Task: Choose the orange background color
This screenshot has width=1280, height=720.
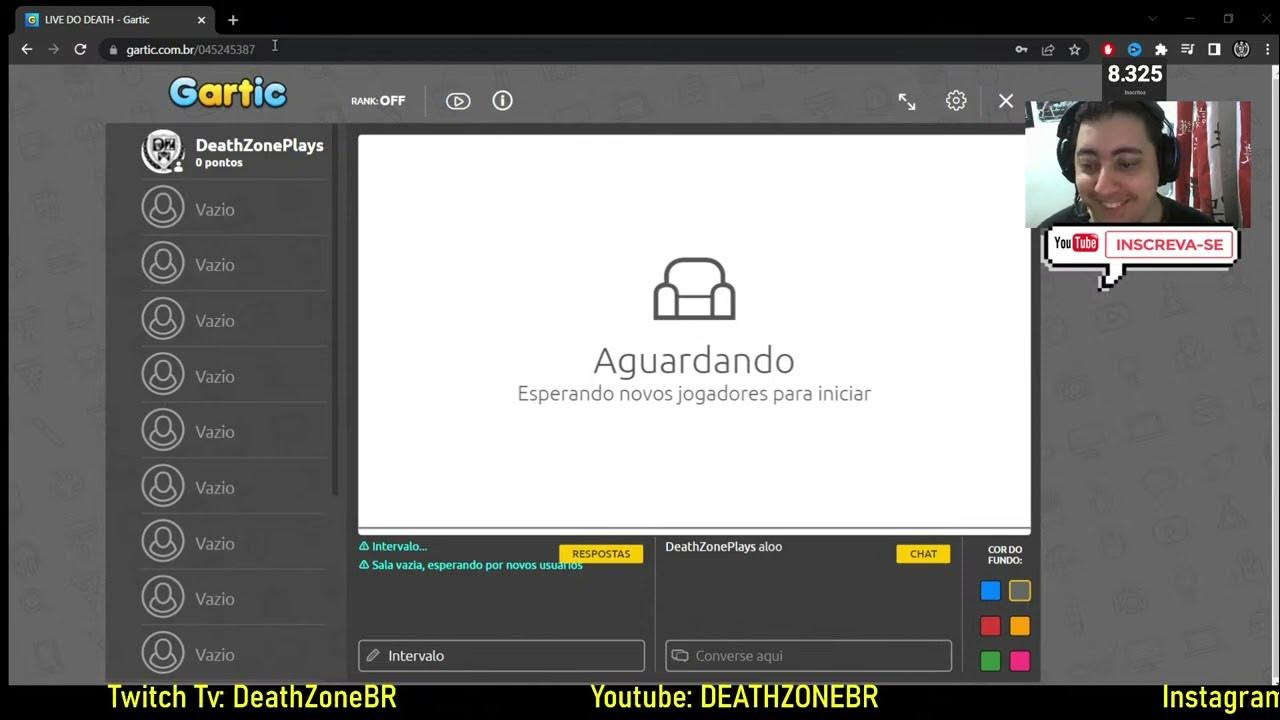Action: pos(1020,626)
